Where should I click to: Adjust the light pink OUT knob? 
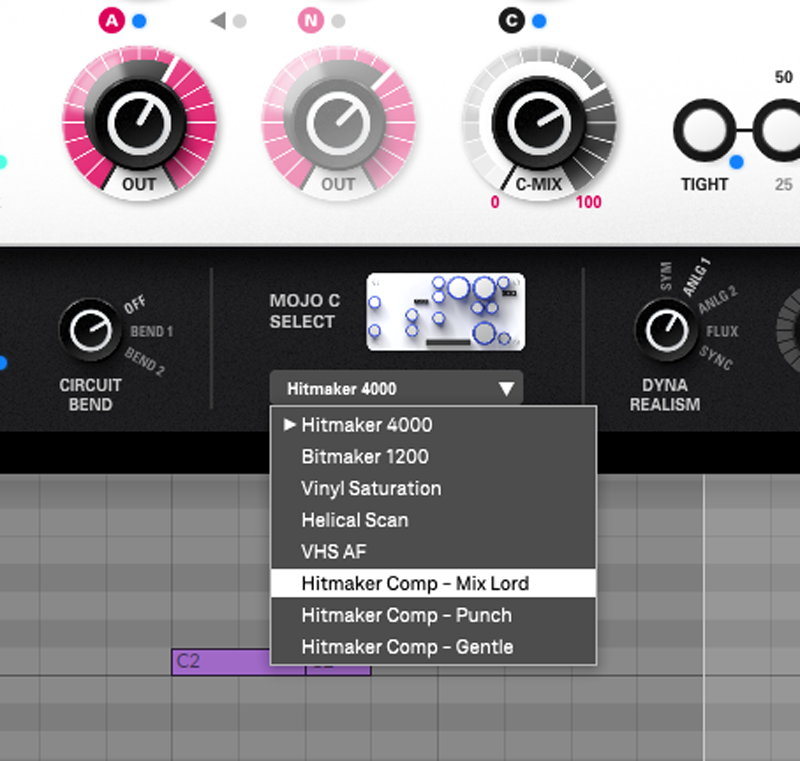tap(338, 123)
